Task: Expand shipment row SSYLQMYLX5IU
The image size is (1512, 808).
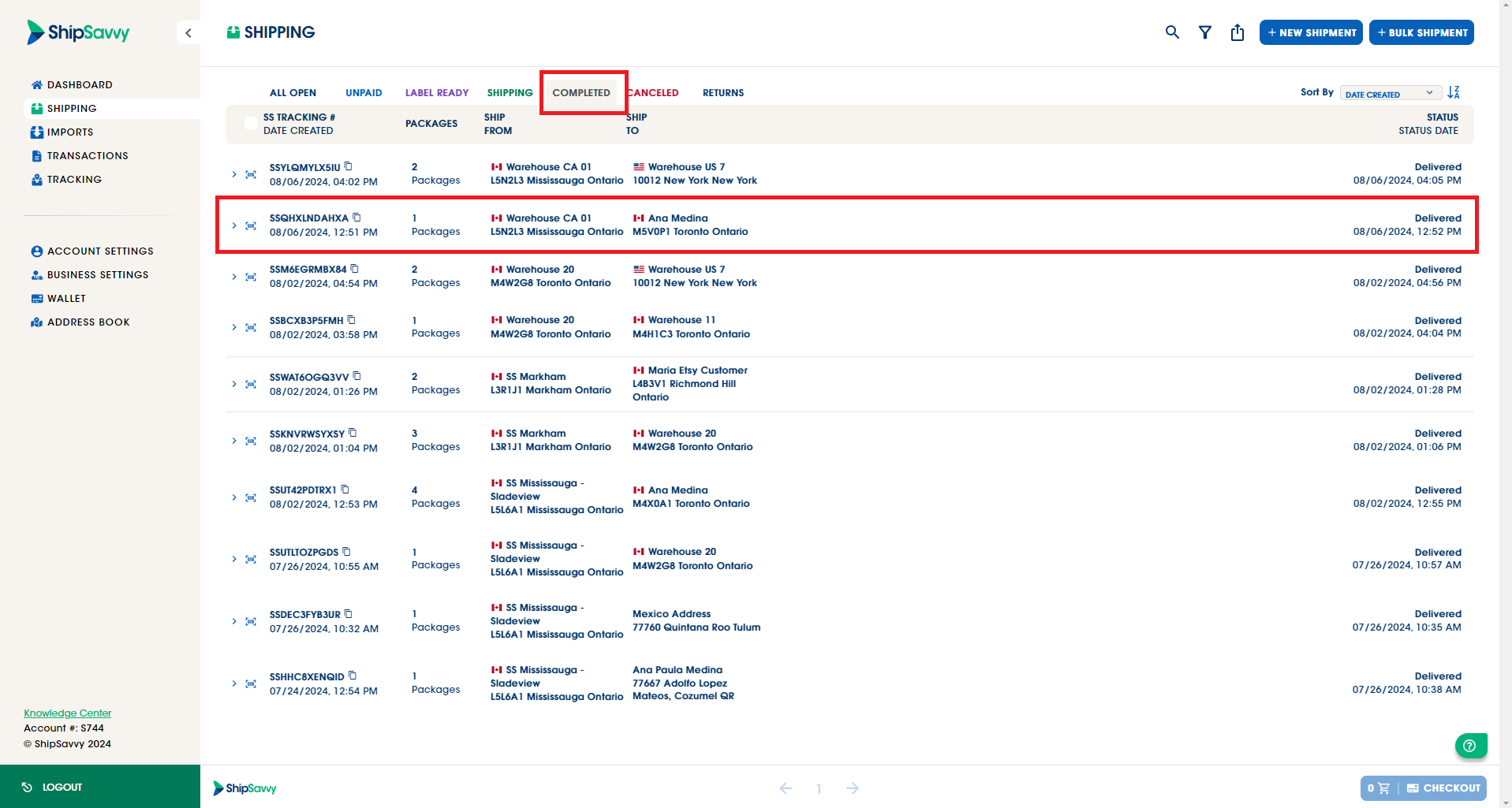Action: (x=234, y=174)
